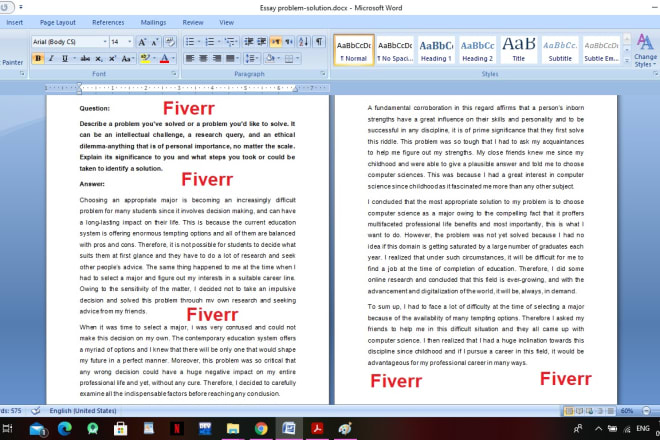Switch to Draft view in status bar
Screen dimensions: 660x440
(x=610, y=411)
